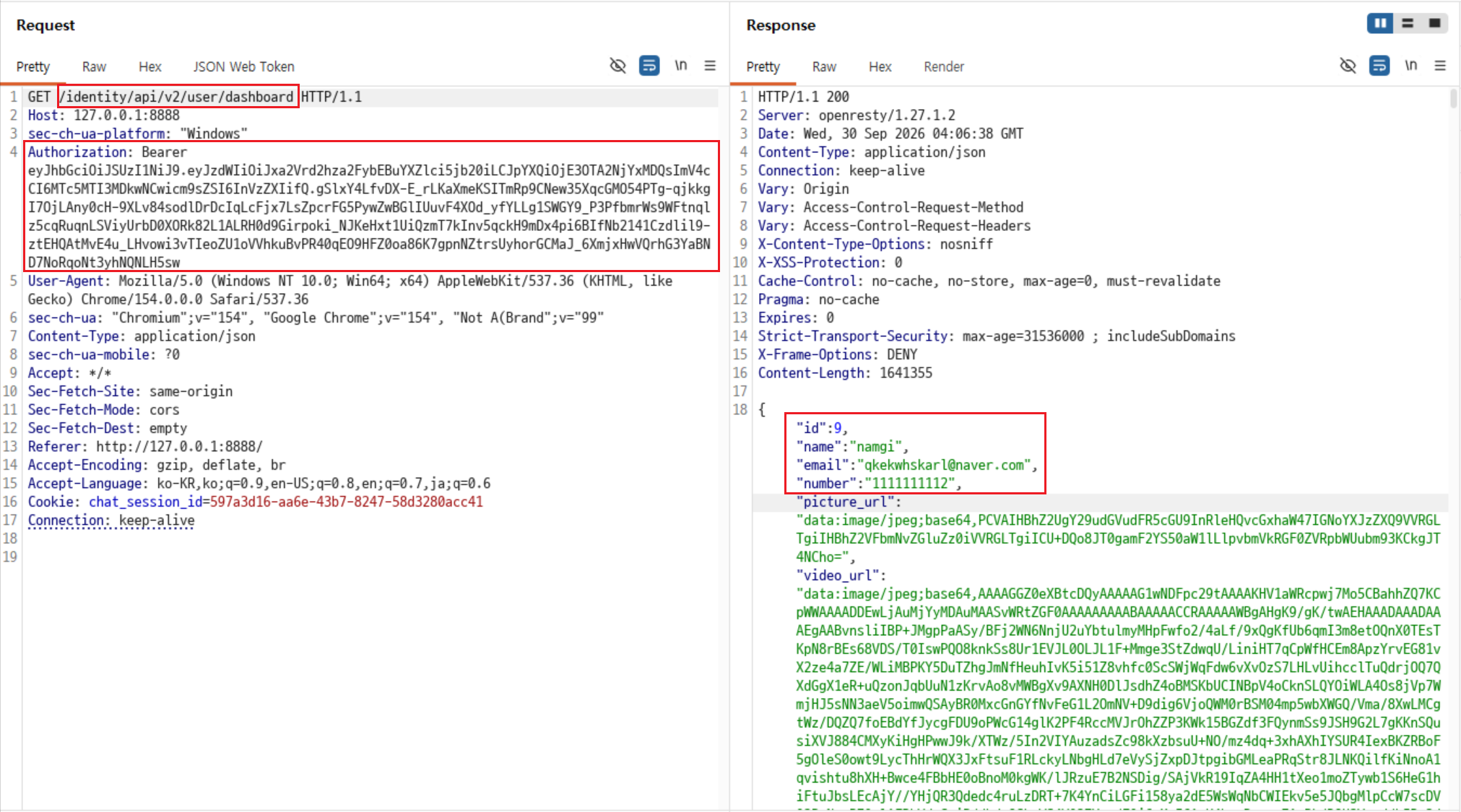This screenshot has width=1461, height=812.
Task: Click the Strict-Transport-Security header line
Action: (x=997, y=336)
